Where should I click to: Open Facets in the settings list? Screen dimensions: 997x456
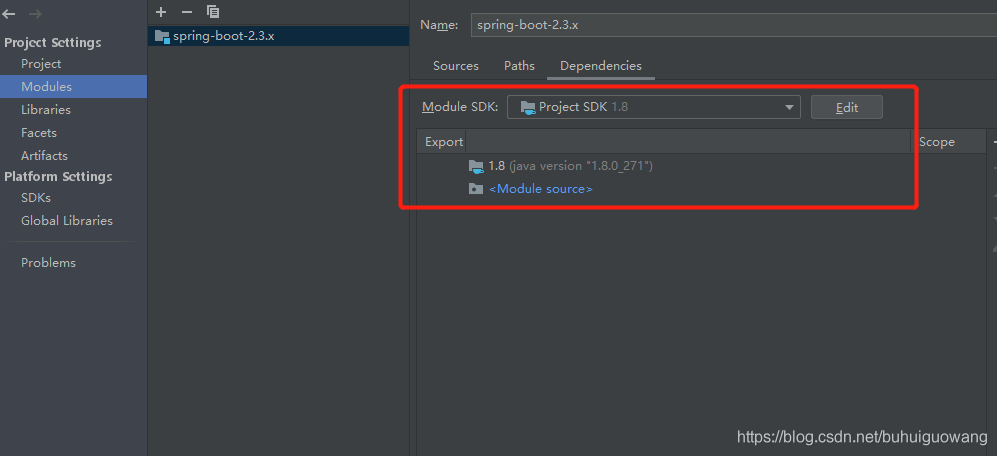pyautogui.click(x=39, y=133)
